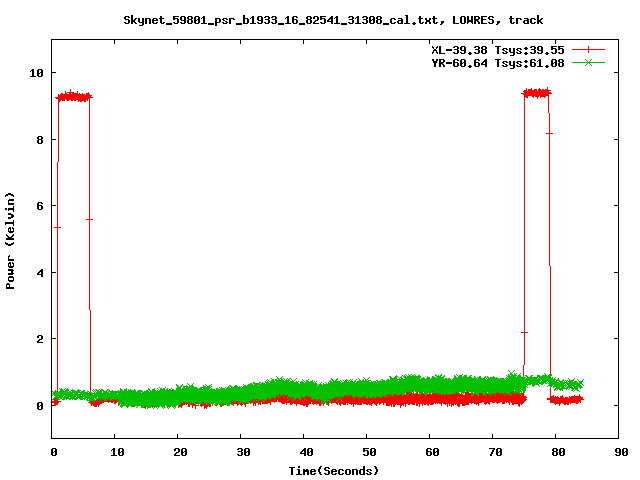Screen dimensions: 640x480
Task: Click x-axis tick label 0
Action: tap(53, 452)
